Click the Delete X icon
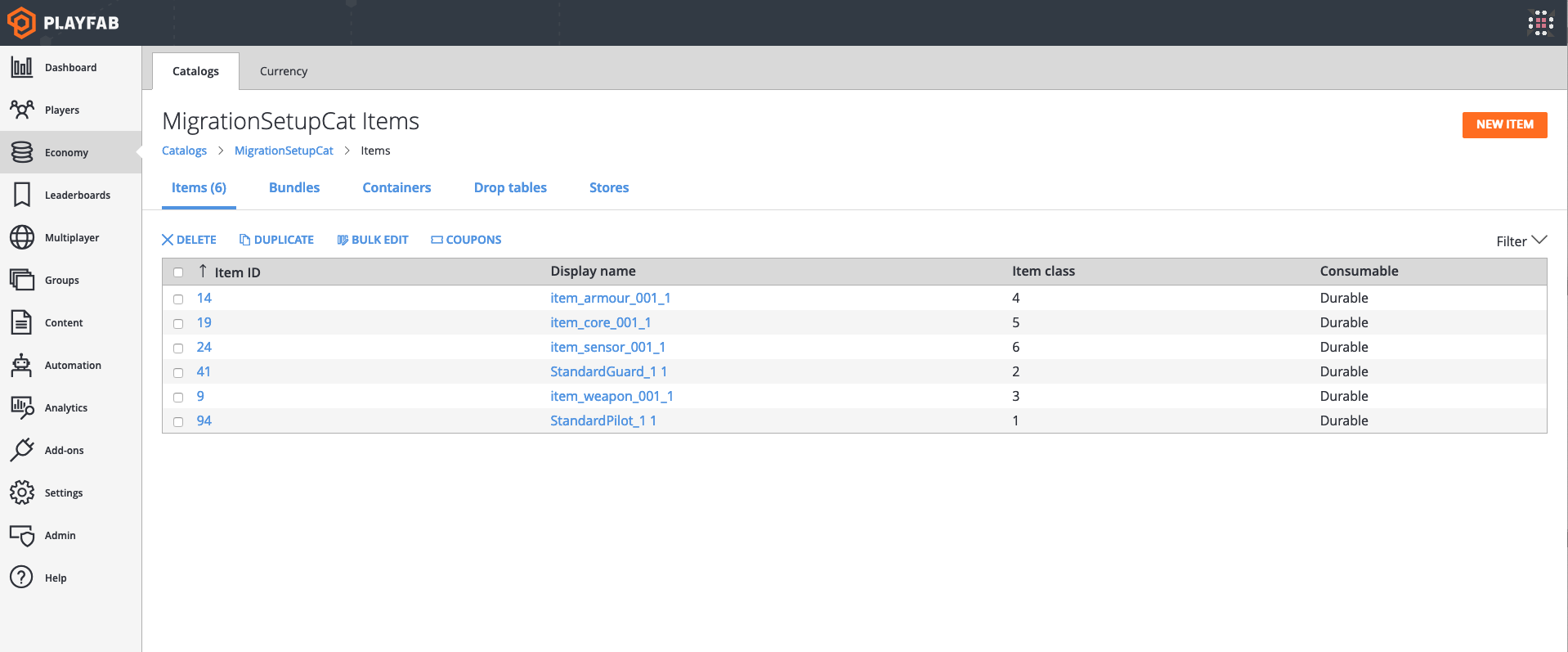Image resolution: width=1568 pixels, height=652 pixels. click(x=168, y=240)
